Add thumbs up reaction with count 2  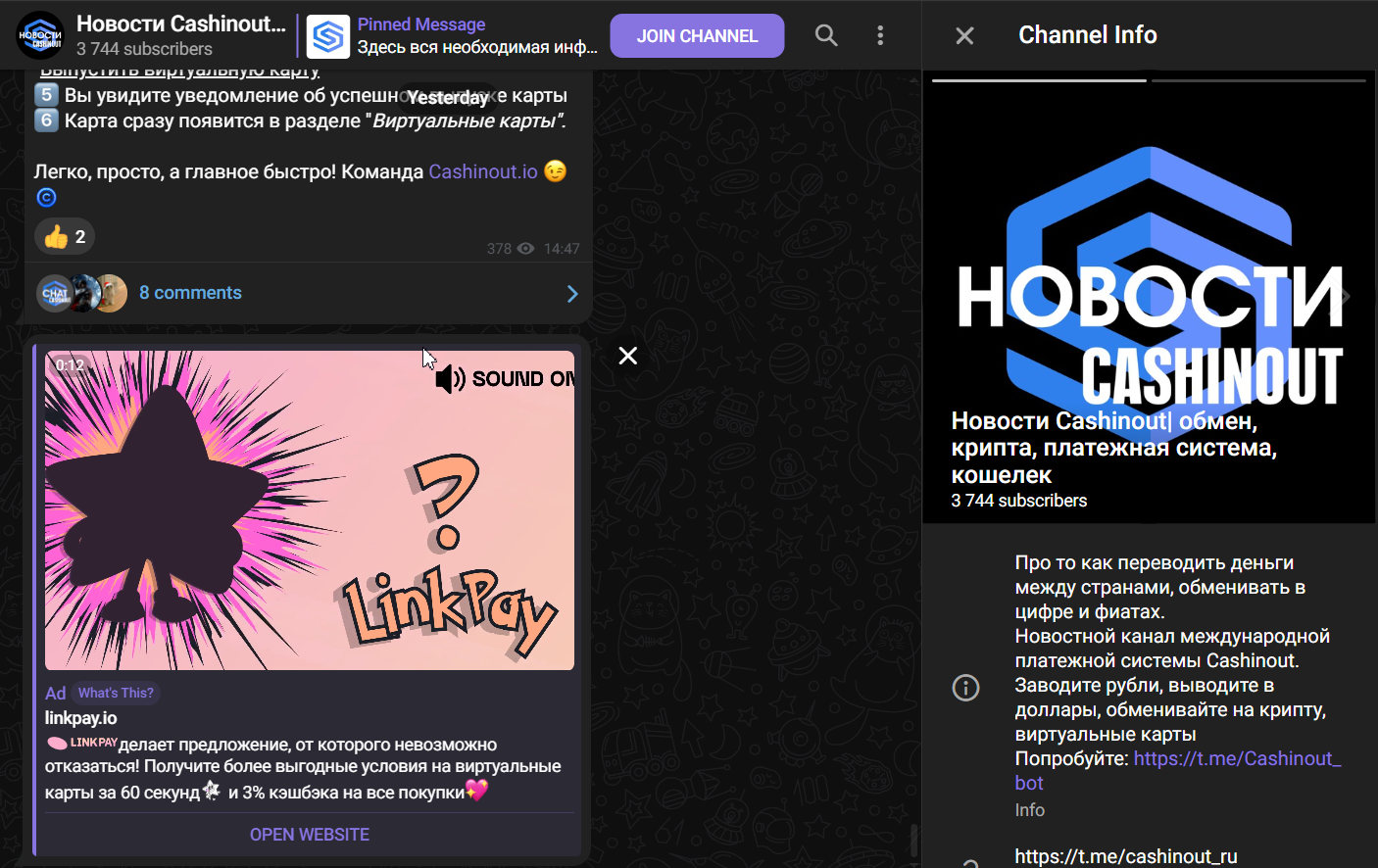pos(66,236)
